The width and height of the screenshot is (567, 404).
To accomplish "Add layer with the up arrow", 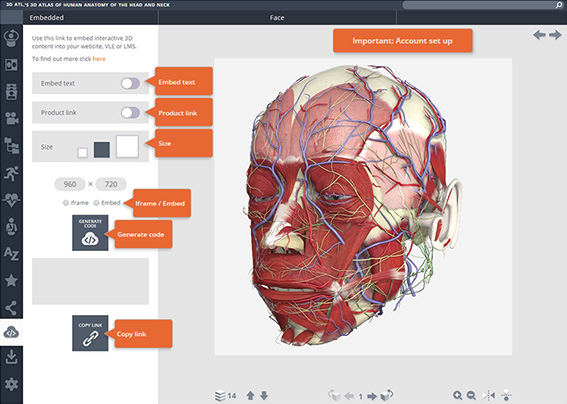I will pyautogui.click(x=250, y=395).
